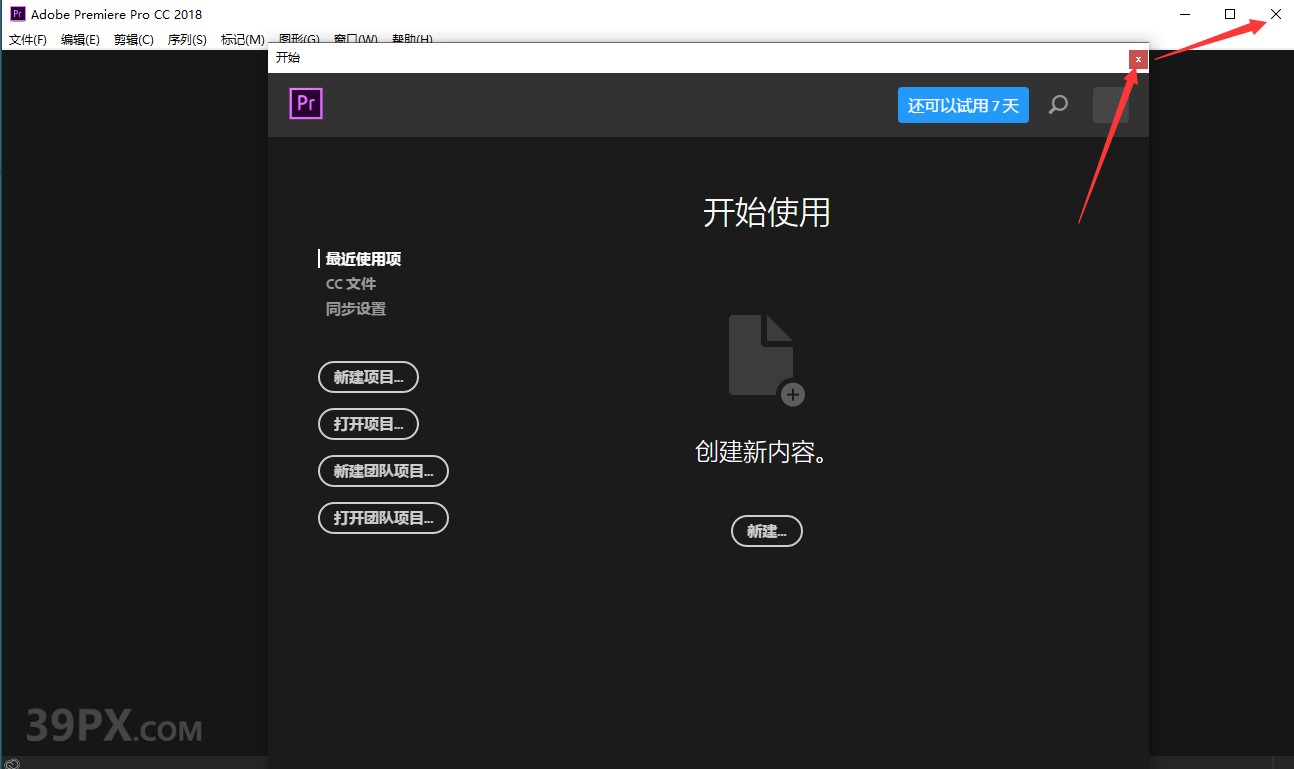This screenshot has width=1294, height=769.
Task: Switch to CC 文件 view
Action: click(x=350, y=283)
